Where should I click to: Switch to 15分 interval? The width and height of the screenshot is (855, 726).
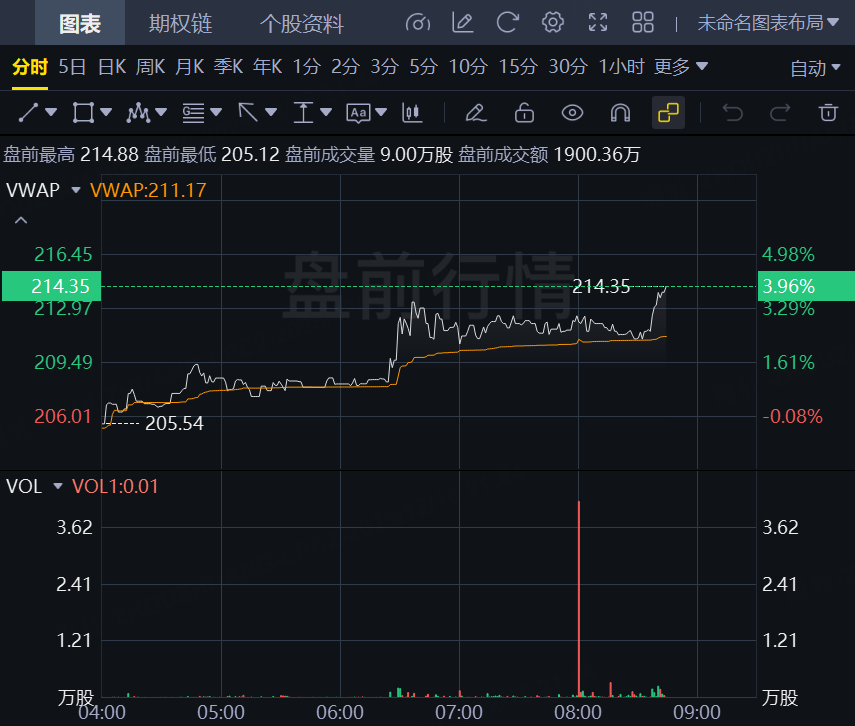(x=518, y=67)
